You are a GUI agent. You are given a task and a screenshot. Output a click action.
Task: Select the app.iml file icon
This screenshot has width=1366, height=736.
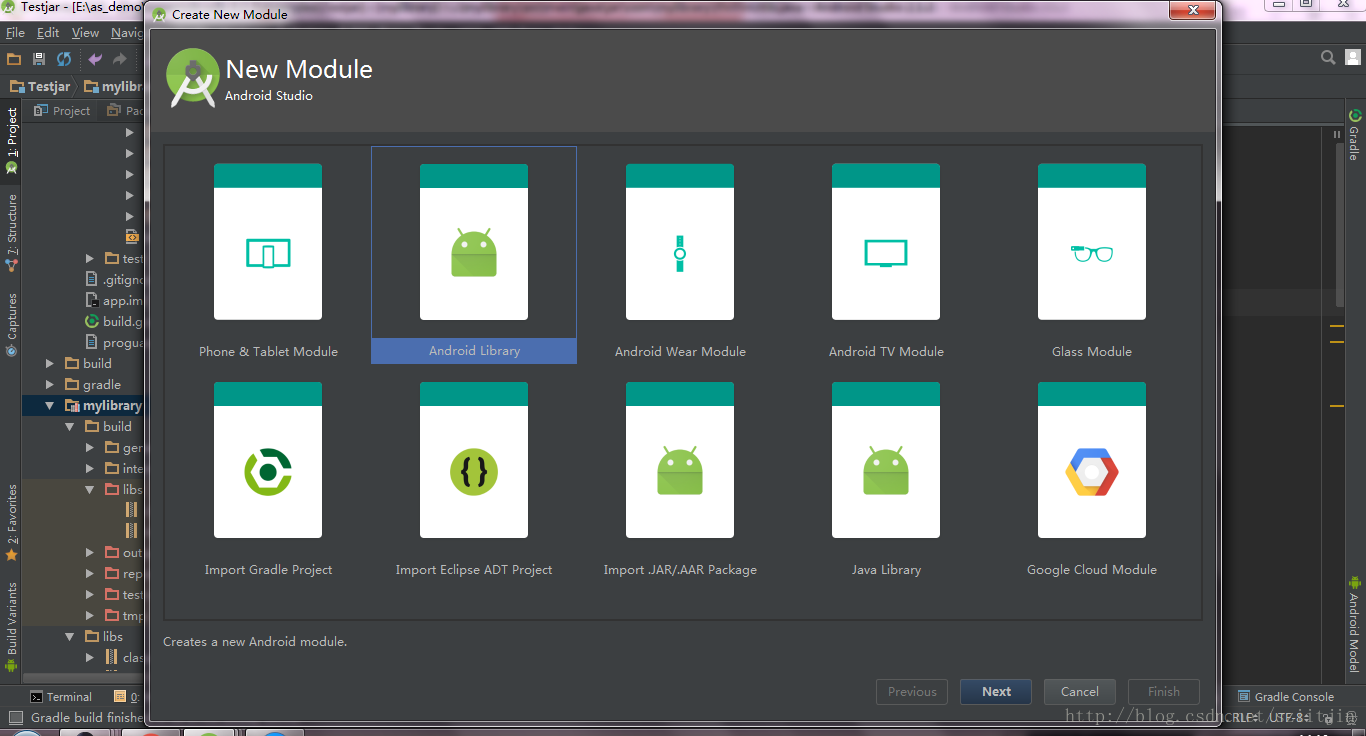tap(93, 300)
